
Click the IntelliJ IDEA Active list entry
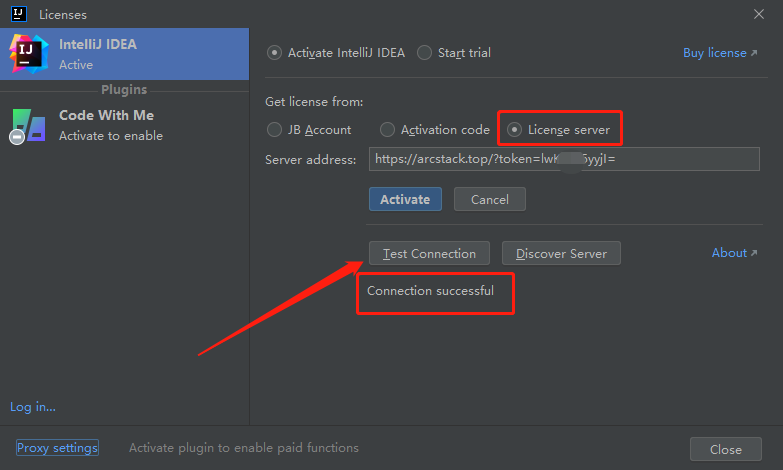coord(124,54)
